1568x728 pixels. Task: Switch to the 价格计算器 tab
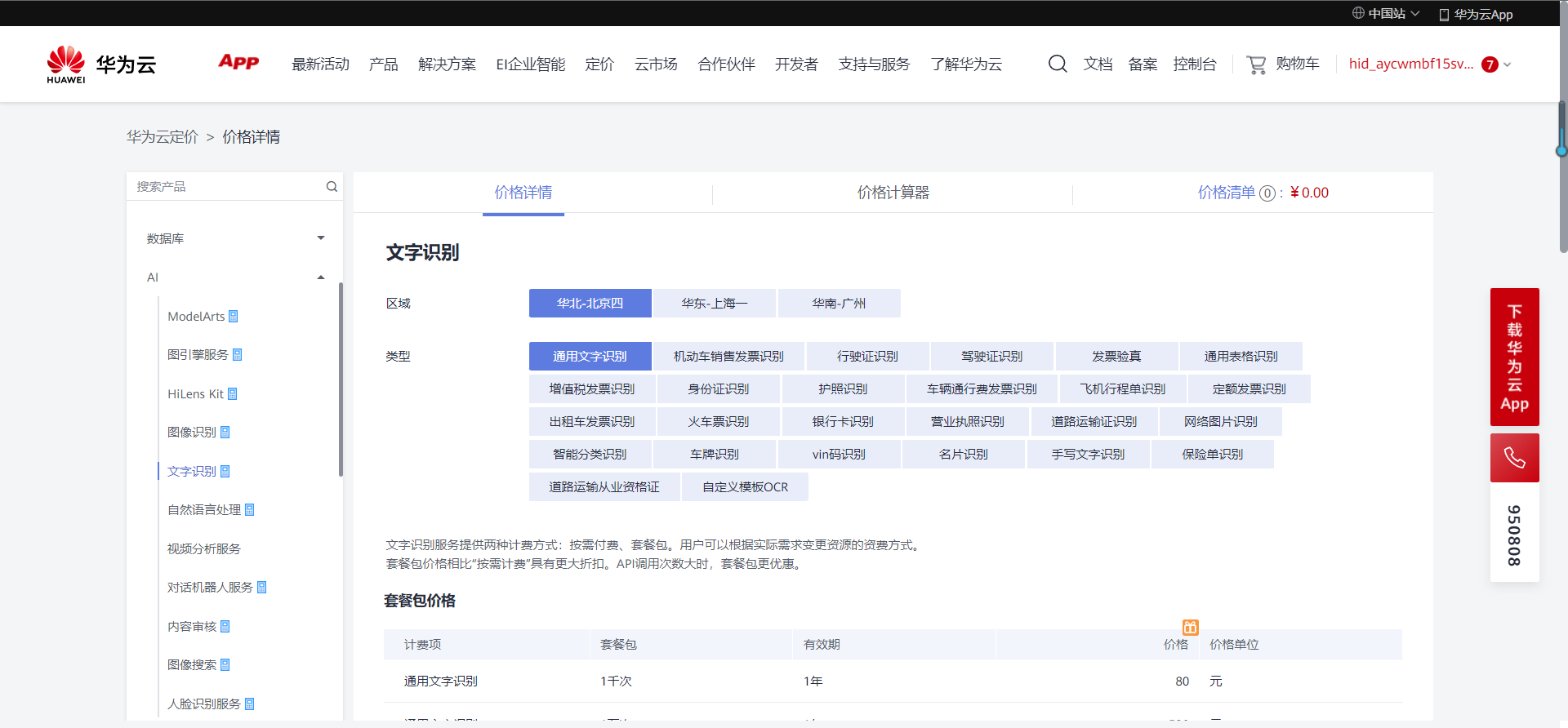coord(893,193)
